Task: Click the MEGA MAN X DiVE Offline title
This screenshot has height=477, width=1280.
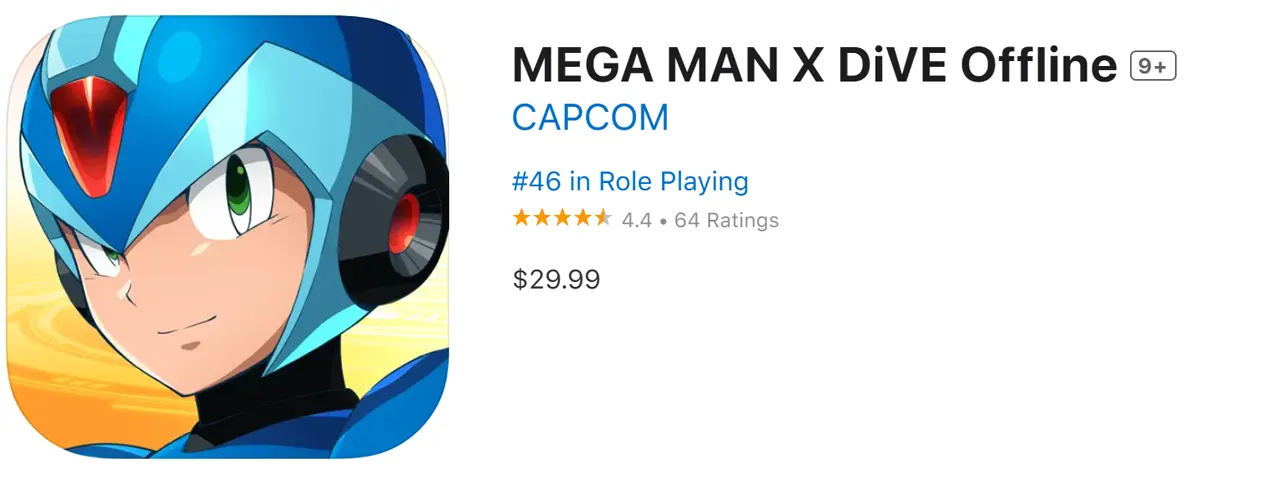Action: (x=814, y=66)
